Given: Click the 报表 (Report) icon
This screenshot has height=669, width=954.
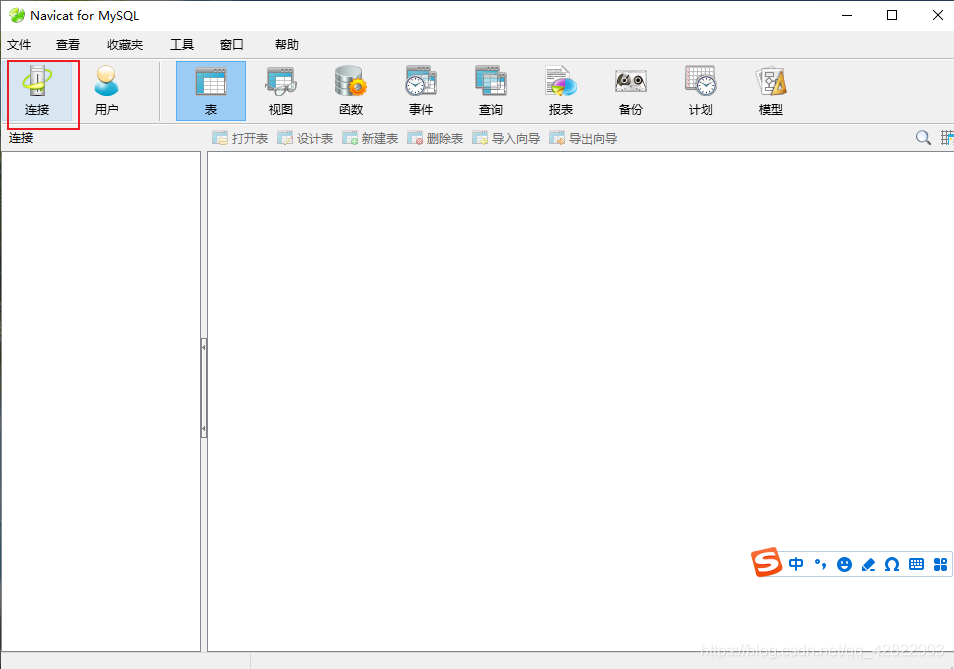Looking at the screenshot, I should [561, 91].
